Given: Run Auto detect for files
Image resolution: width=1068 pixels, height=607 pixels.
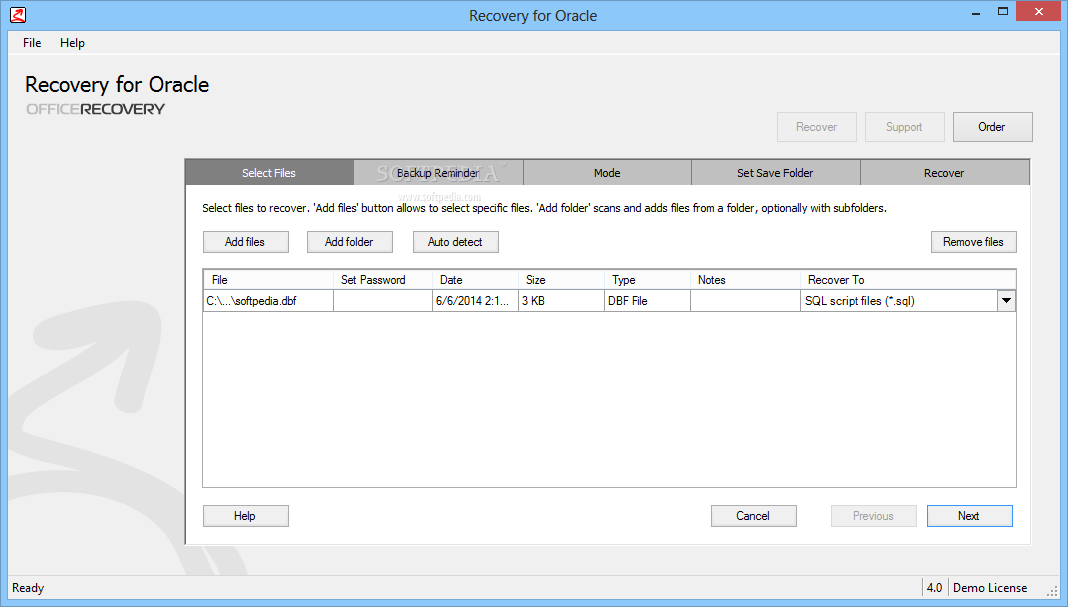Looking at the screenshot, I should [455, 242].
